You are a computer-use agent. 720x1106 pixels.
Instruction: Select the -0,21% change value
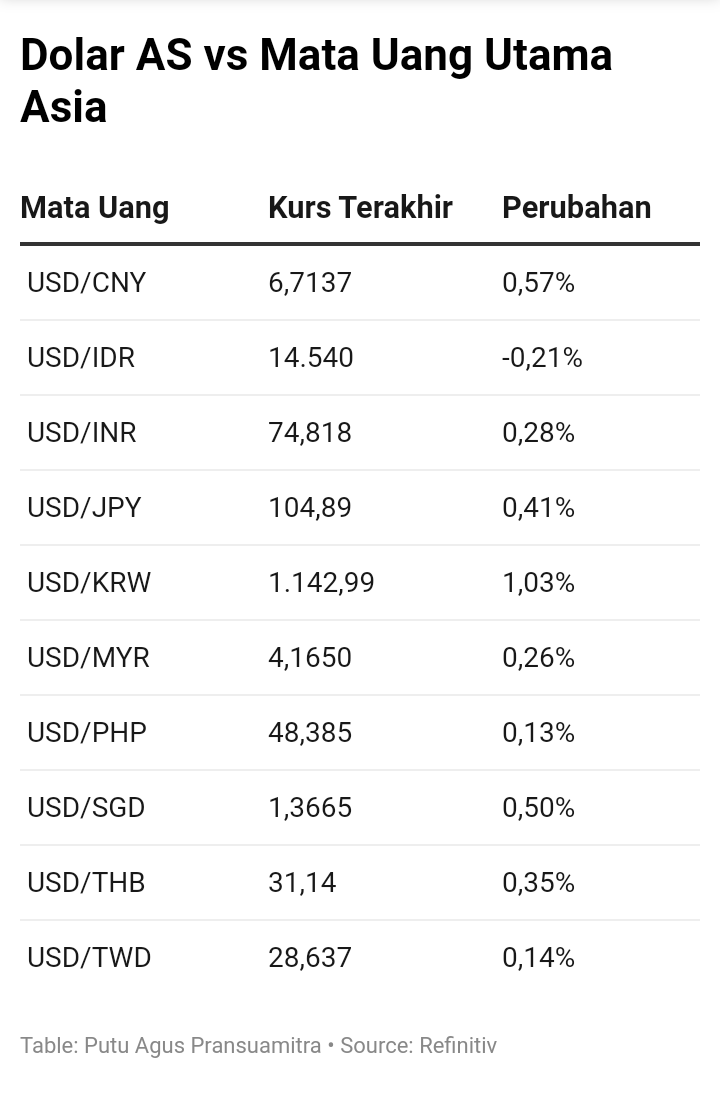pos(542,358)
